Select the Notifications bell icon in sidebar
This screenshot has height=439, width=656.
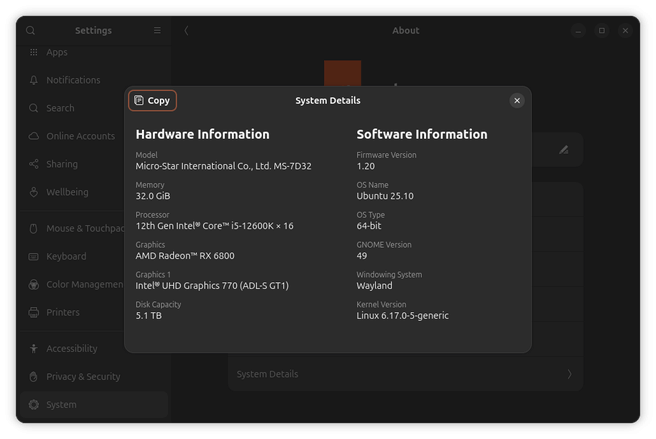click(x=34, y=80)
